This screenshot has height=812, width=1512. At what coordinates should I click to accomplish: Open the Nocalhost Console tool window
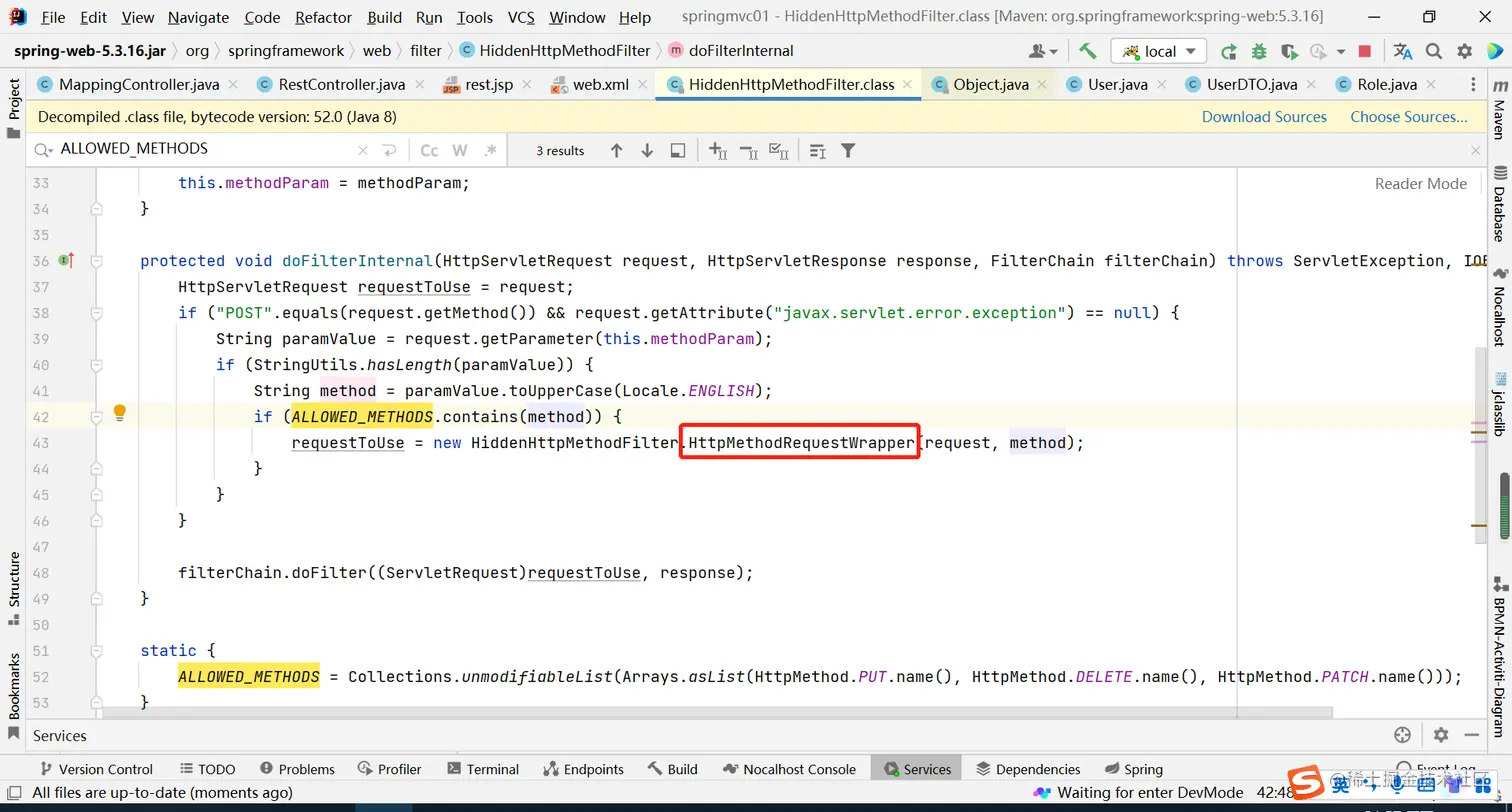pos(789,769)
